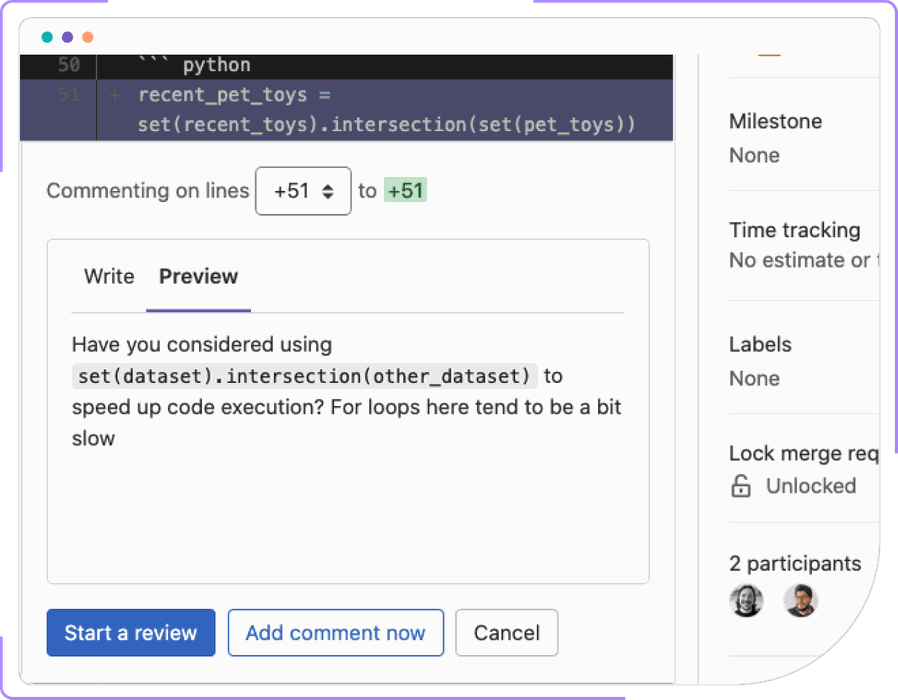This screenshot has width=898, height=700.
Task: Click the Commenting on lines label
Action: (x=148, y=191)
